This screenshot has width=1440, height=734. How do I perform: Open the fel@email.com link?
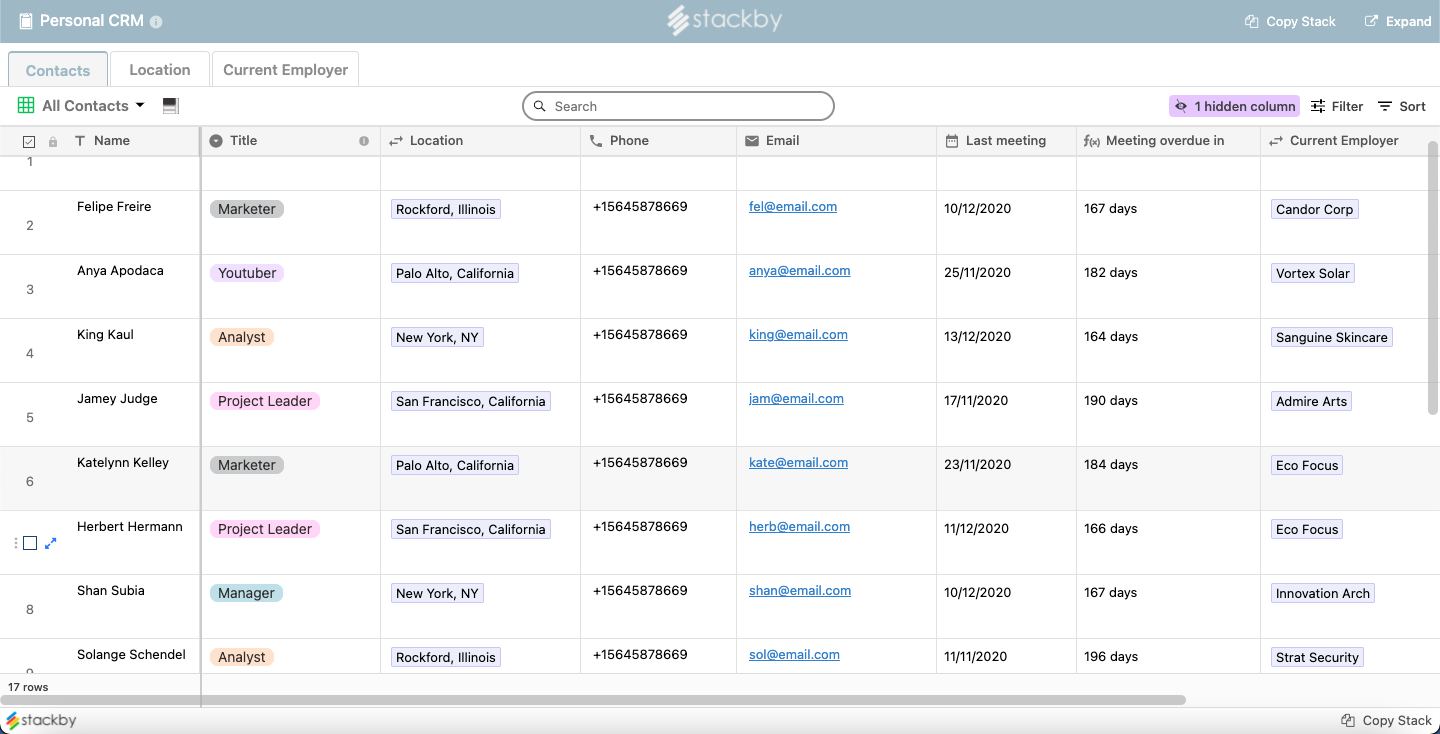tap(793, 207)
